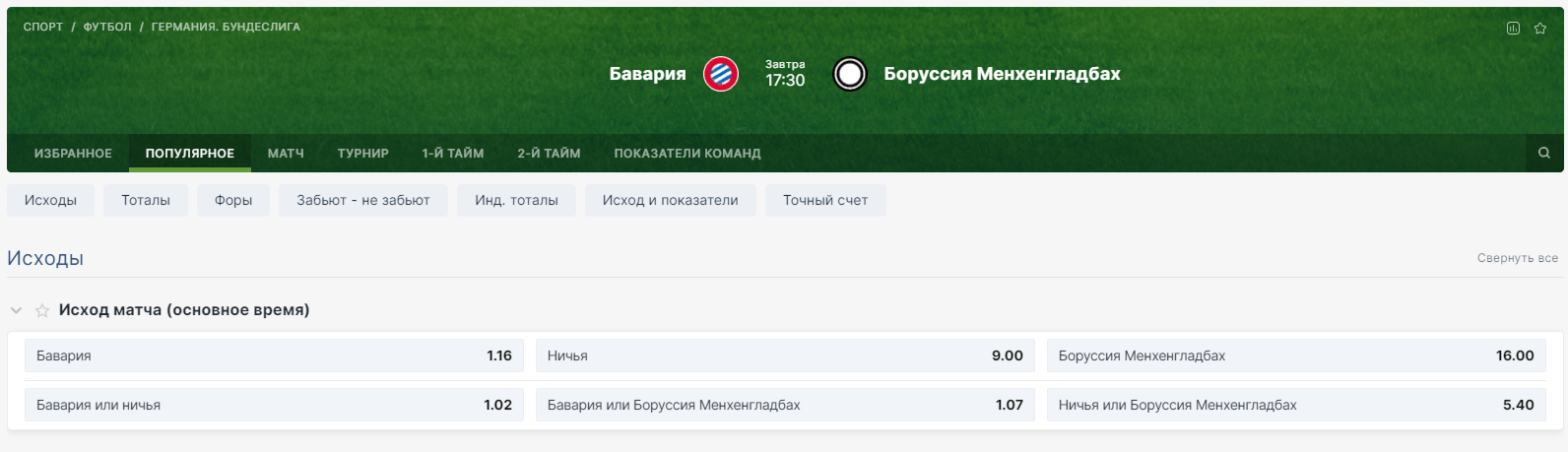Bet on Бавария win at 1.16

(274, 355)
